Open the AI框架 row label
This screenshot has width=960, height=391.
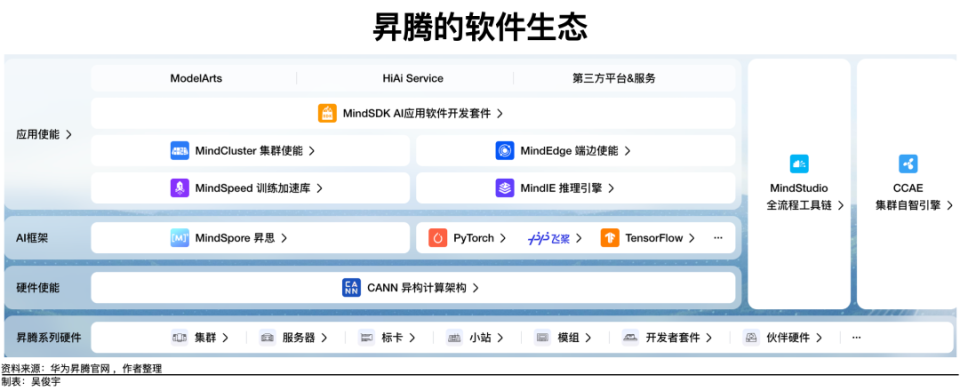point(32,239)
